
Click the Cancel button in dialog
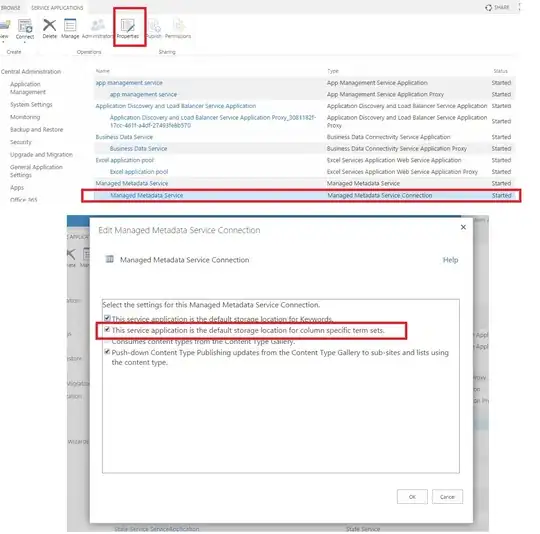coord(447,496)
